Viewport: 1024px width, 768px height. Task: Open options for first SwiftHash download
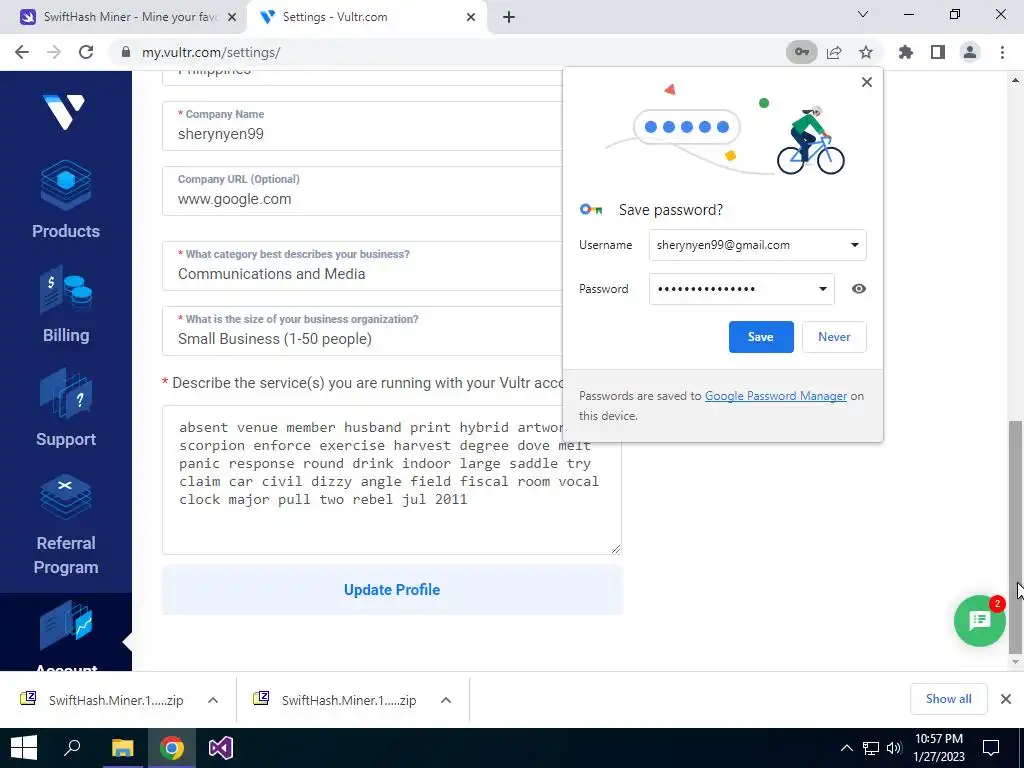tap(213, 700)
